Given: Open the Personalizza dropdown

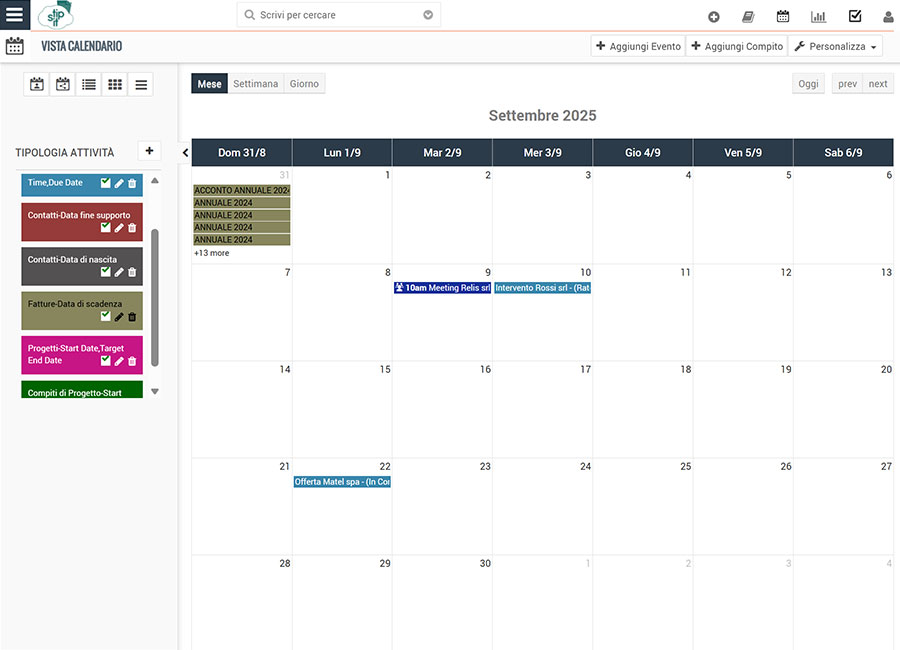Looking at the screenshot, I should [x=836, y=47].
